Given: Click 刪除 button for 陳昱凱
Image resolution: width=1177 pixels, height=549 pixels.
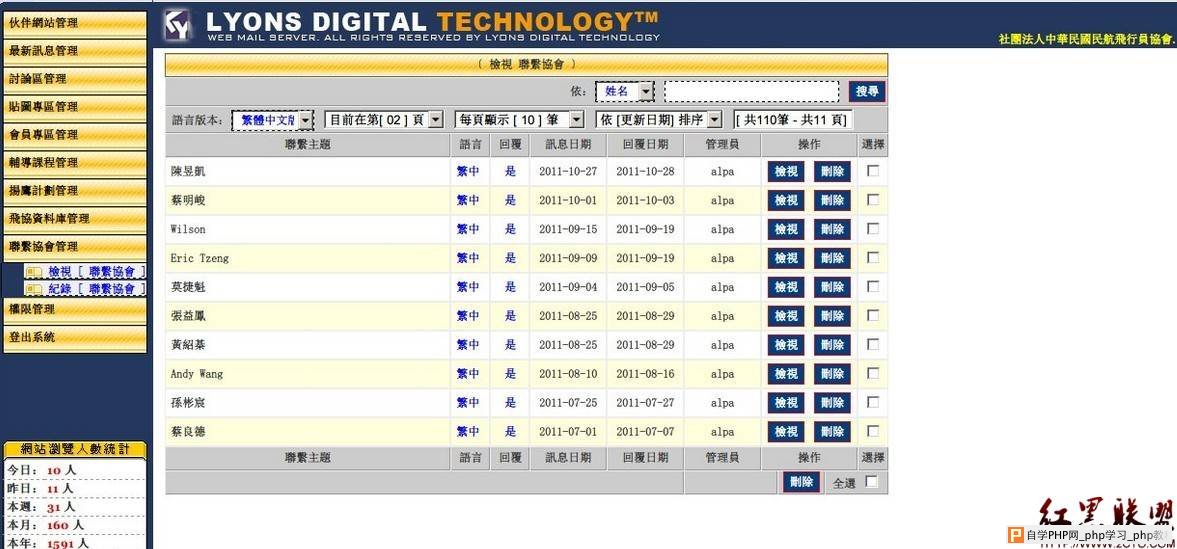Looking at the screenshot, I should (832, 171).
